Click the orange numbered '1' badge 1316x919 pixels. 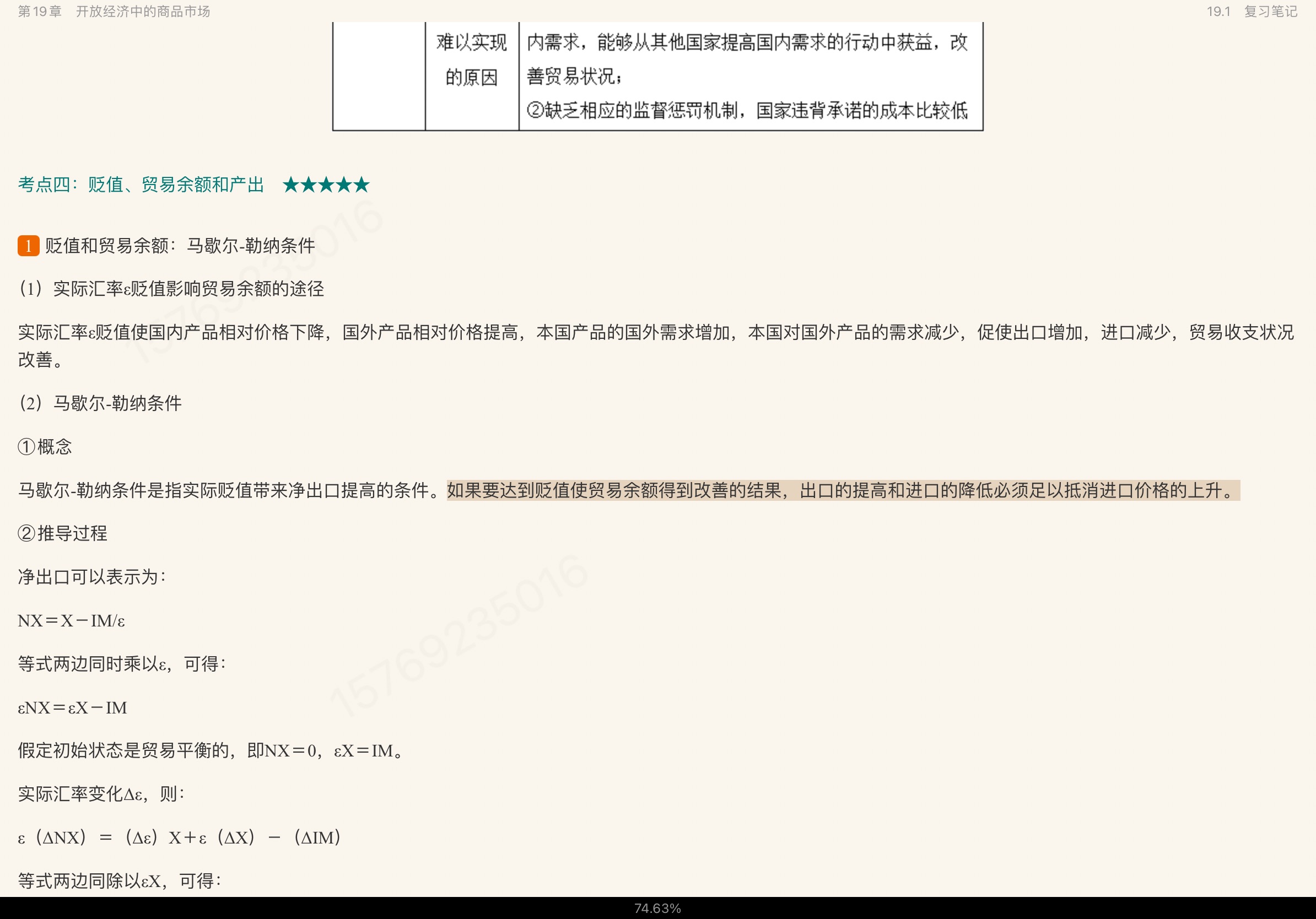[x=28, y=246]
